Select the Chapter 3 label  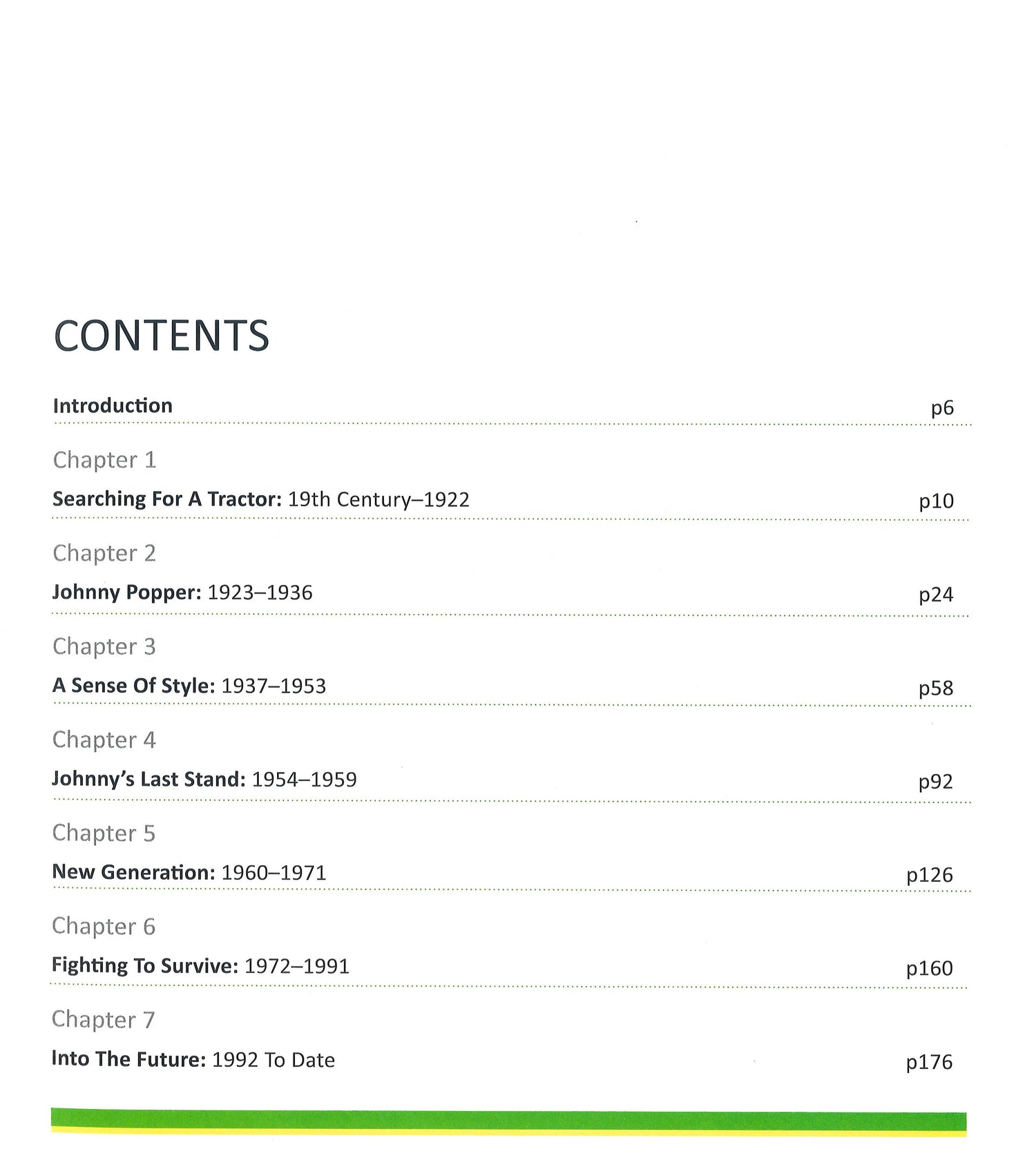104,646
